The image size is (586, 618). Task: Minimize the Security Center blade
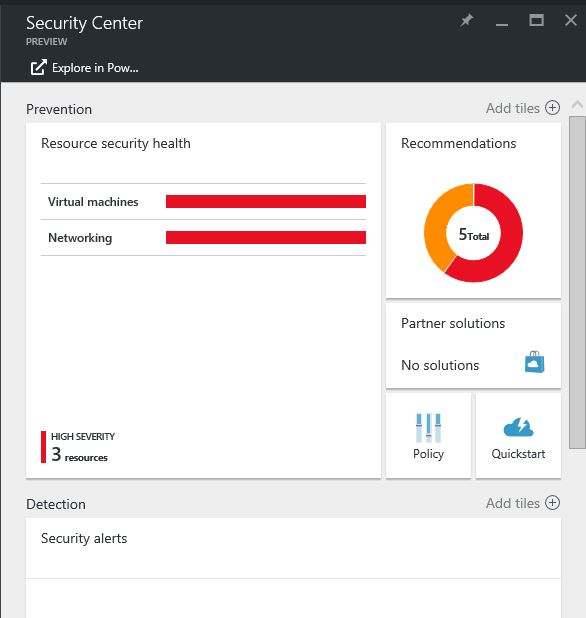click(x=502, y=24)
